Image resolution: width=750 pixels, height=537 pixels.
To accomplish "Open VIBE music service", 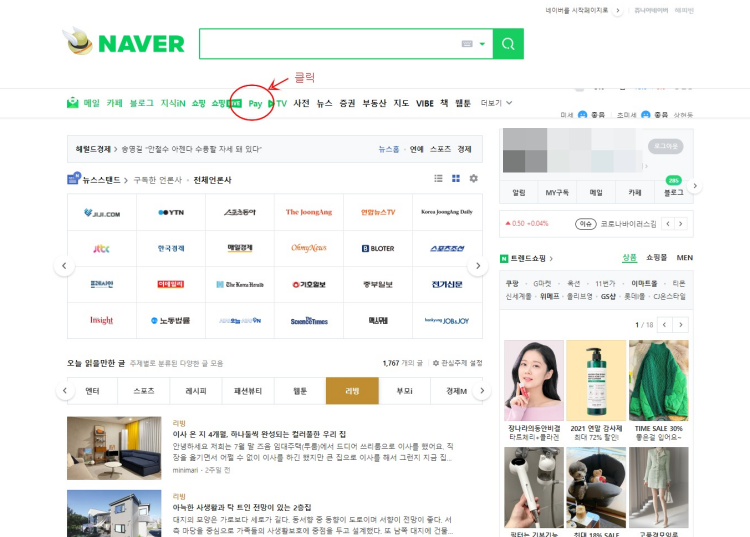I will coord(425,103).
